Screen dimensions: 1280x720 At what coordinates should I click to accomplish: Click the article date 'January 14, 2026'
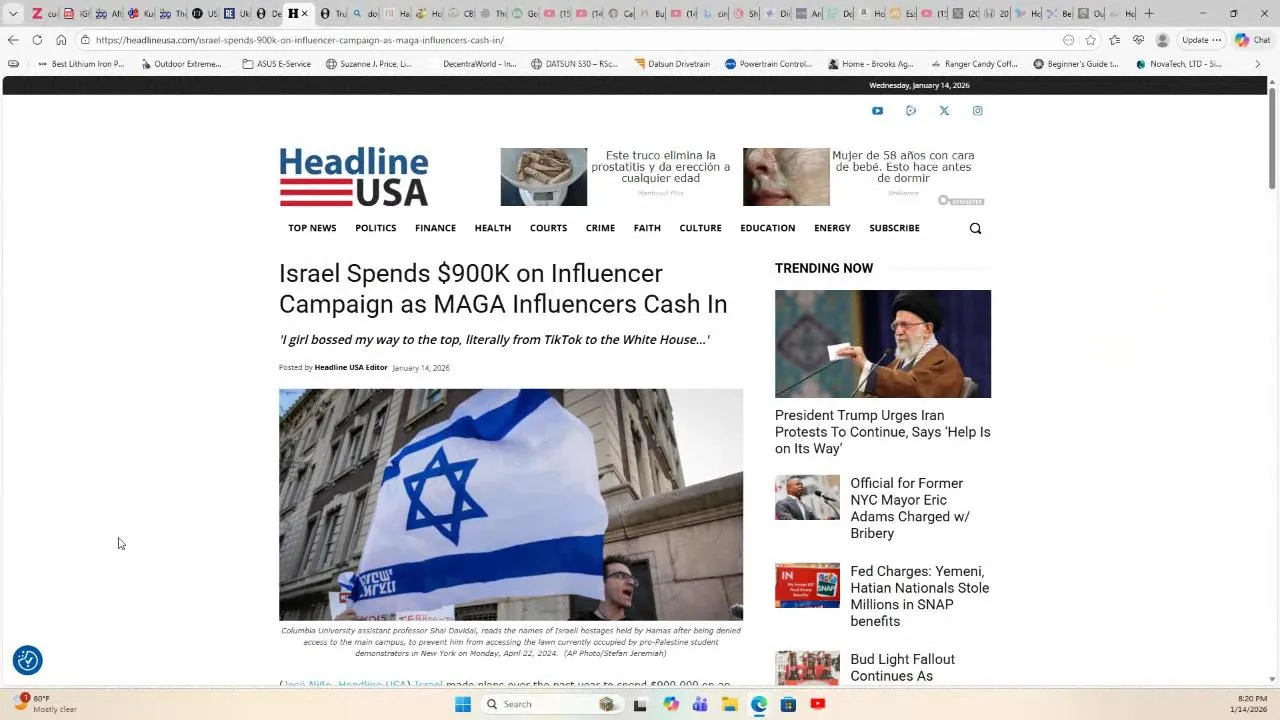421,368
